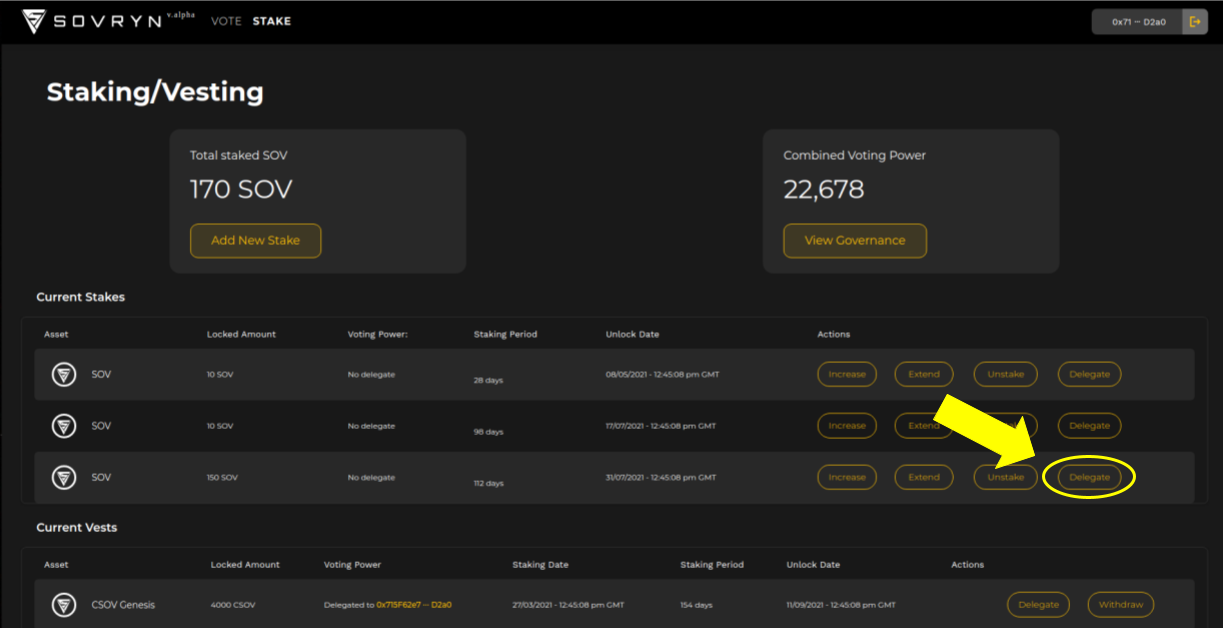Click the 28 days staking period cell

click(489, 381)
